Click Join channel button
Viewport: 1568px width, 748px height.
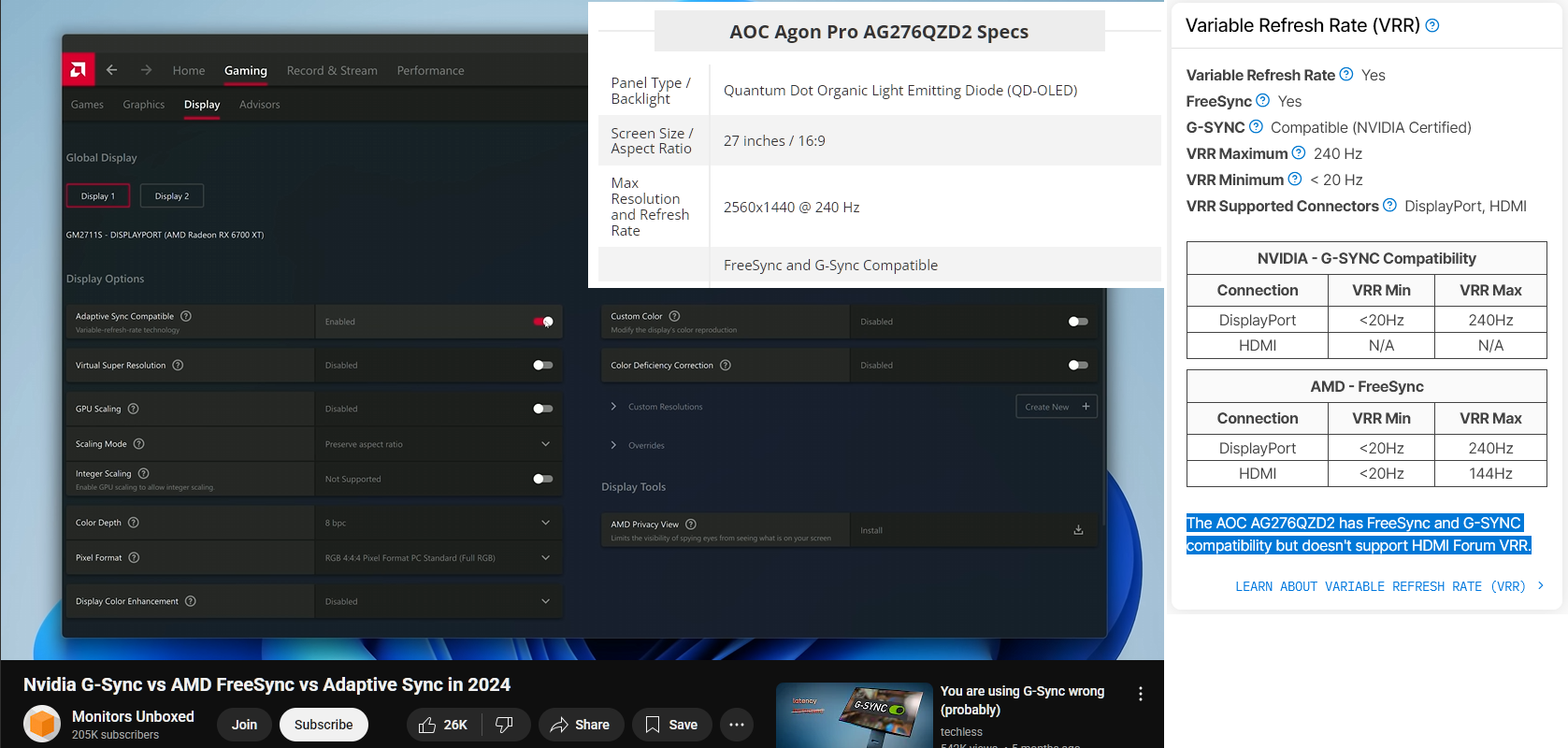point(244,725)
